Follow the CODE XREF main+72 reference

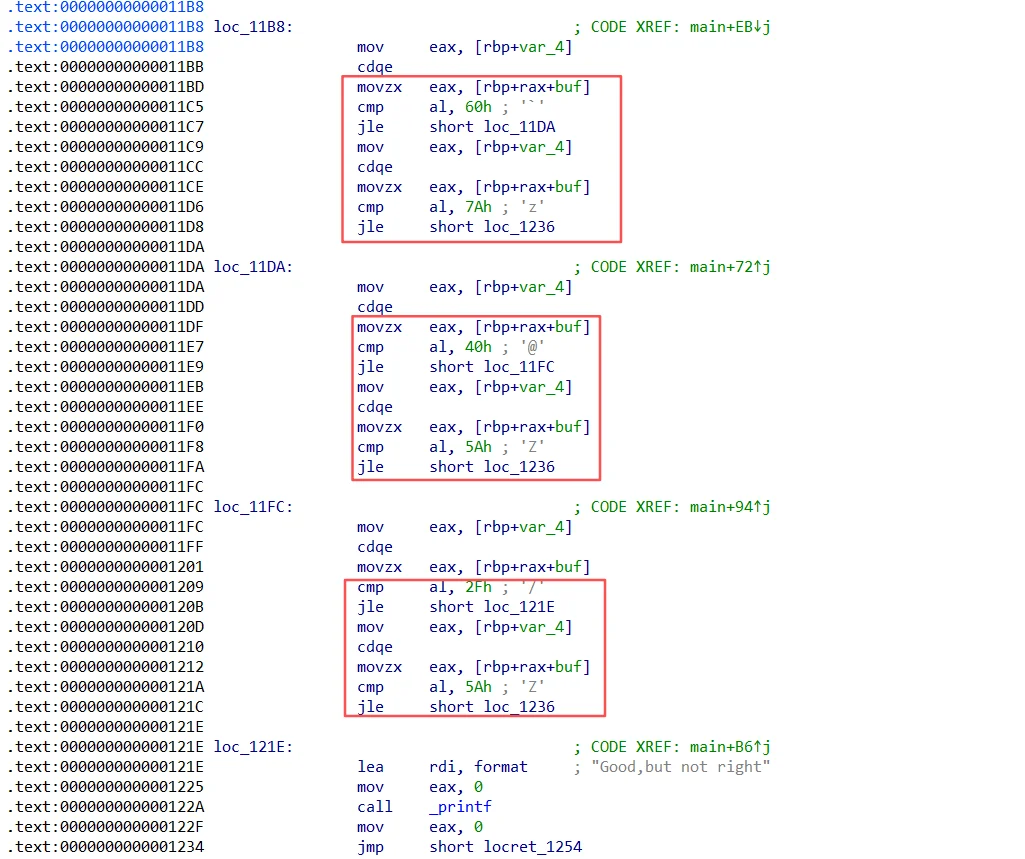pyautogui.click(x=730, y=267)
